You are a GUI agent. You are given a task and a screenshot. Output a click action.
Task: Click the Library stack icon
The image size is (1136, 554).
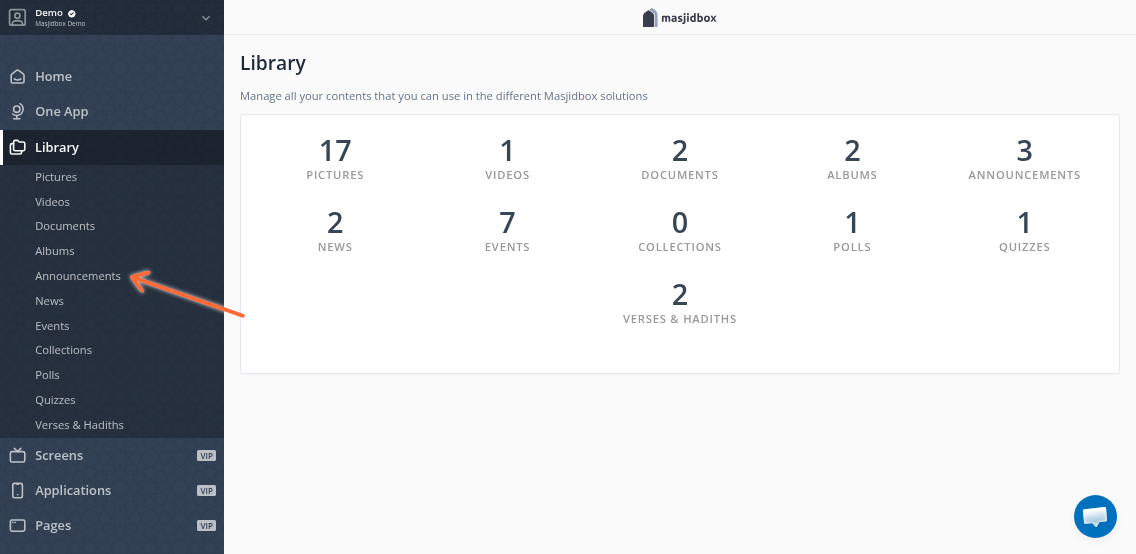click(17, 148)
